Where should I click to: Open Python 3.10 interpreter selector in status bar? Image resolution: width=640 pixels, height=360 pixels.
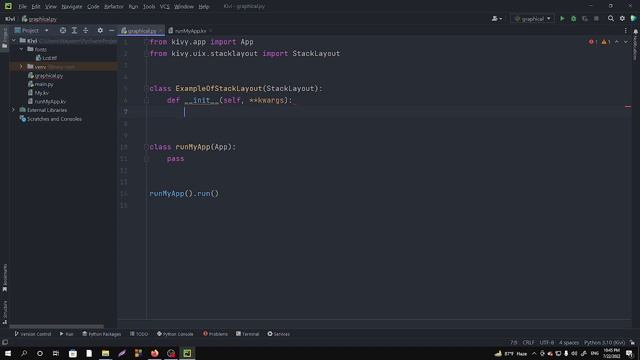(x=604, y=343)
